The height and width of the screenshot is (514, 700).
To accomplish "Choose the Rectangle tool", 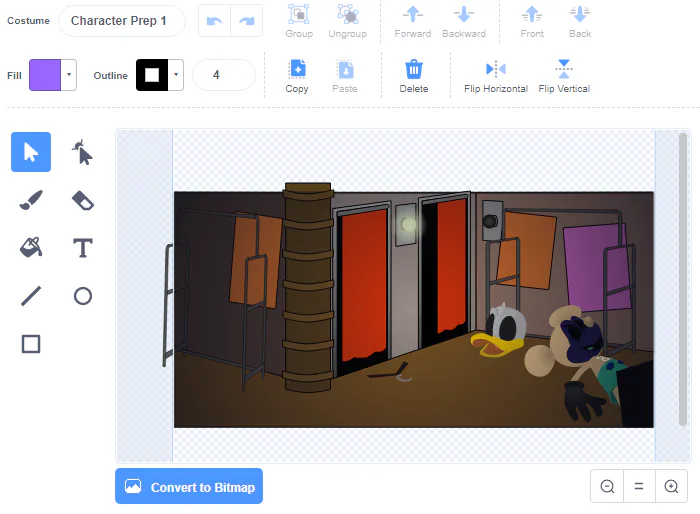I will coord(31,344).
